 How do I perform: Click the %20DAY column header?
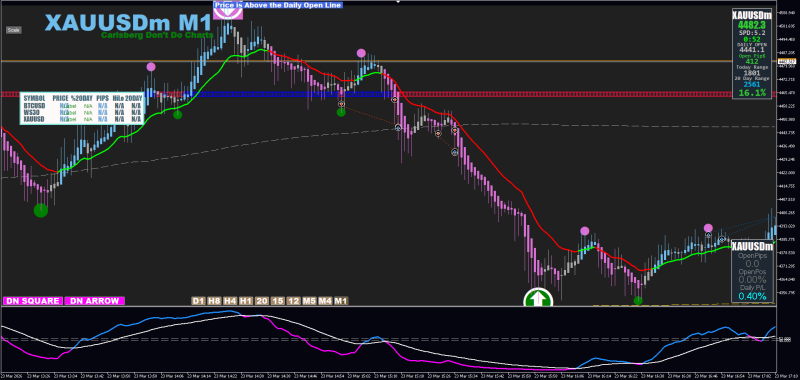(81, 97)
